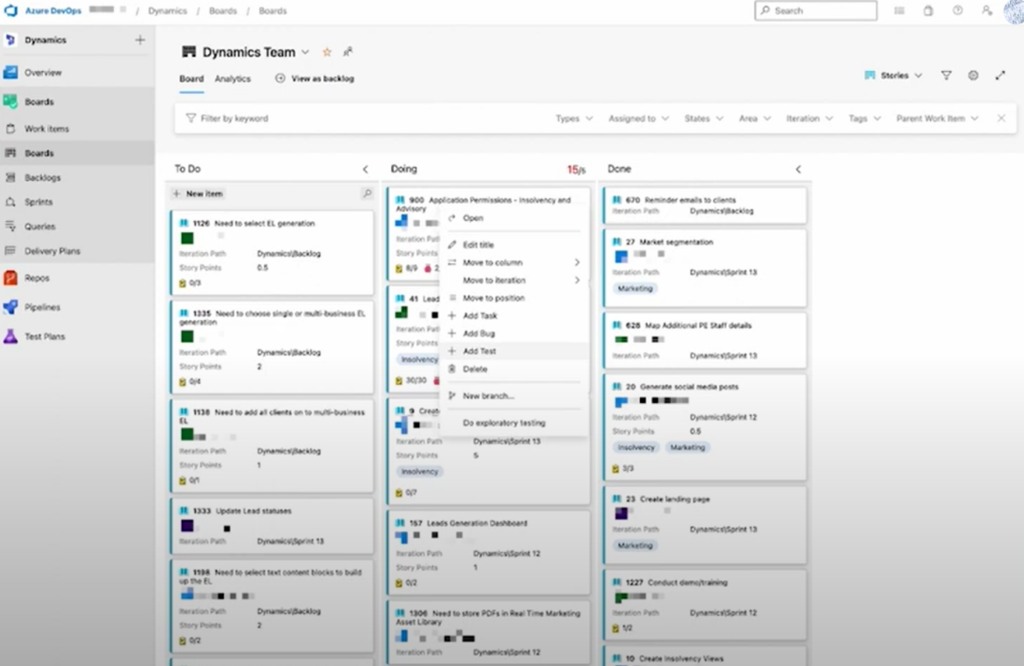Open the Iteration filter dropdown
This screenshot has width=1024, height=666.
tap(809, 118)
